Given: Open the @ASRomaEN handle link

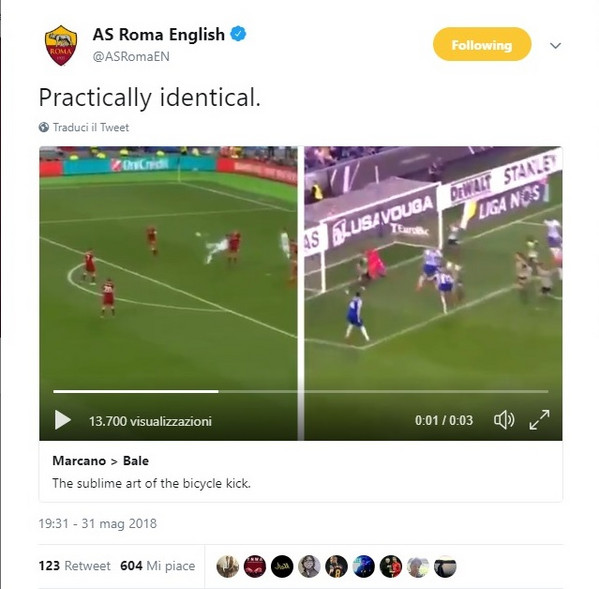Looking at the screenshot, I should tap(131, 57).
